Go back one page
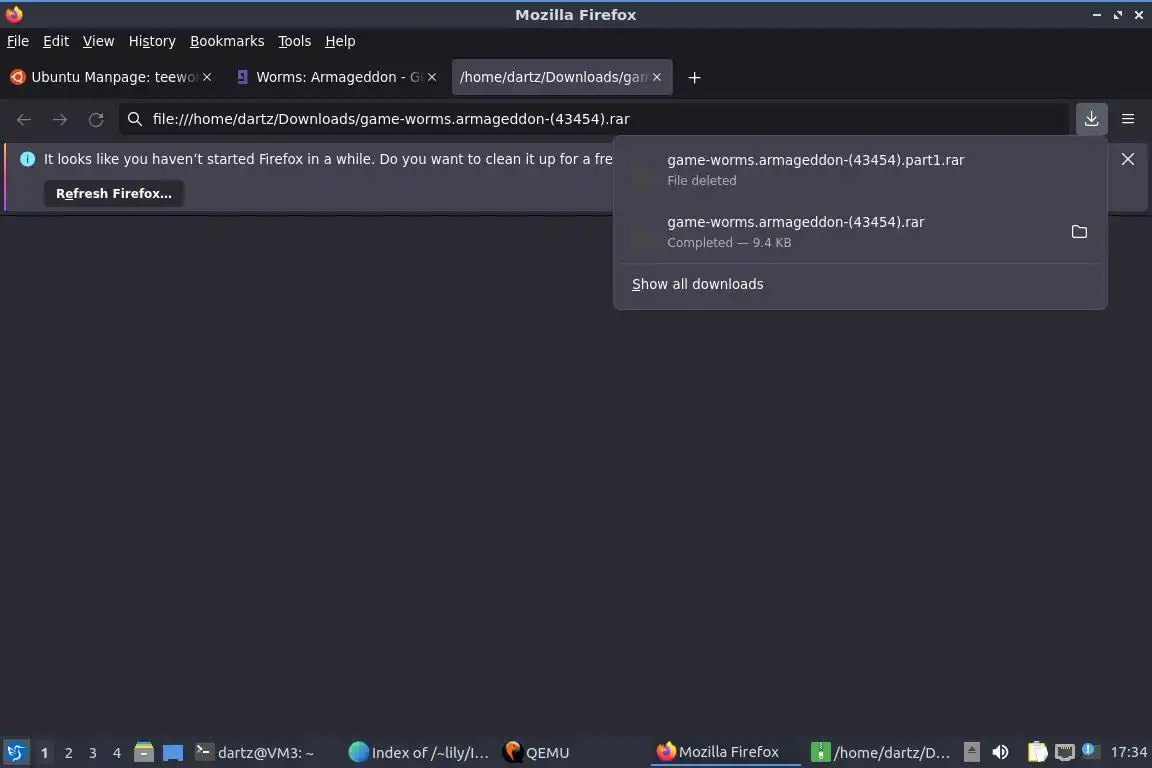Screen dimensions: 1152x768 pyautogui.click(x=24, y=119)
